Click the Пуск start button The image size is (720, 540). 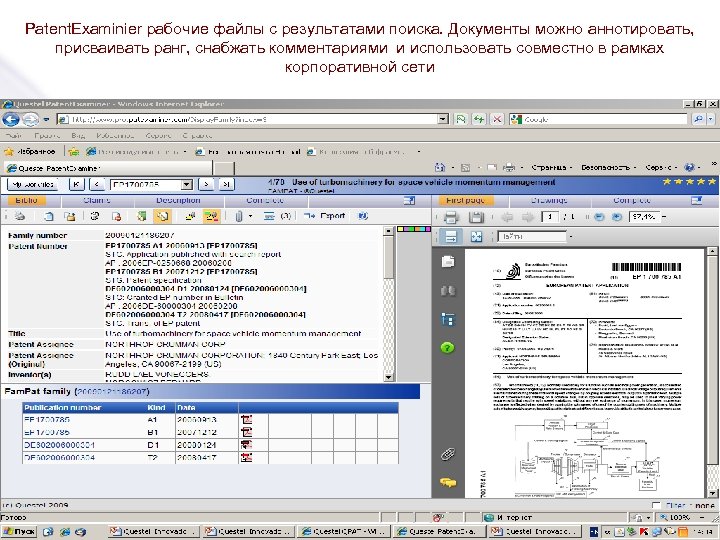19,532
